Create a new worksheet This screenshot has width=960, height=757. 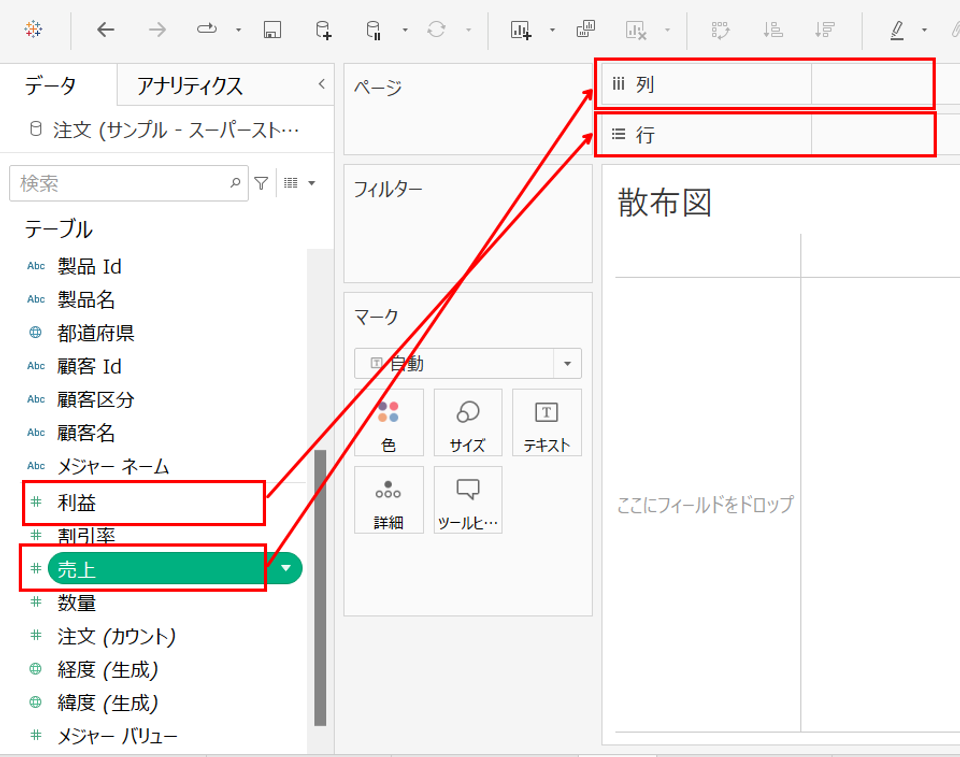coord(521,29)
